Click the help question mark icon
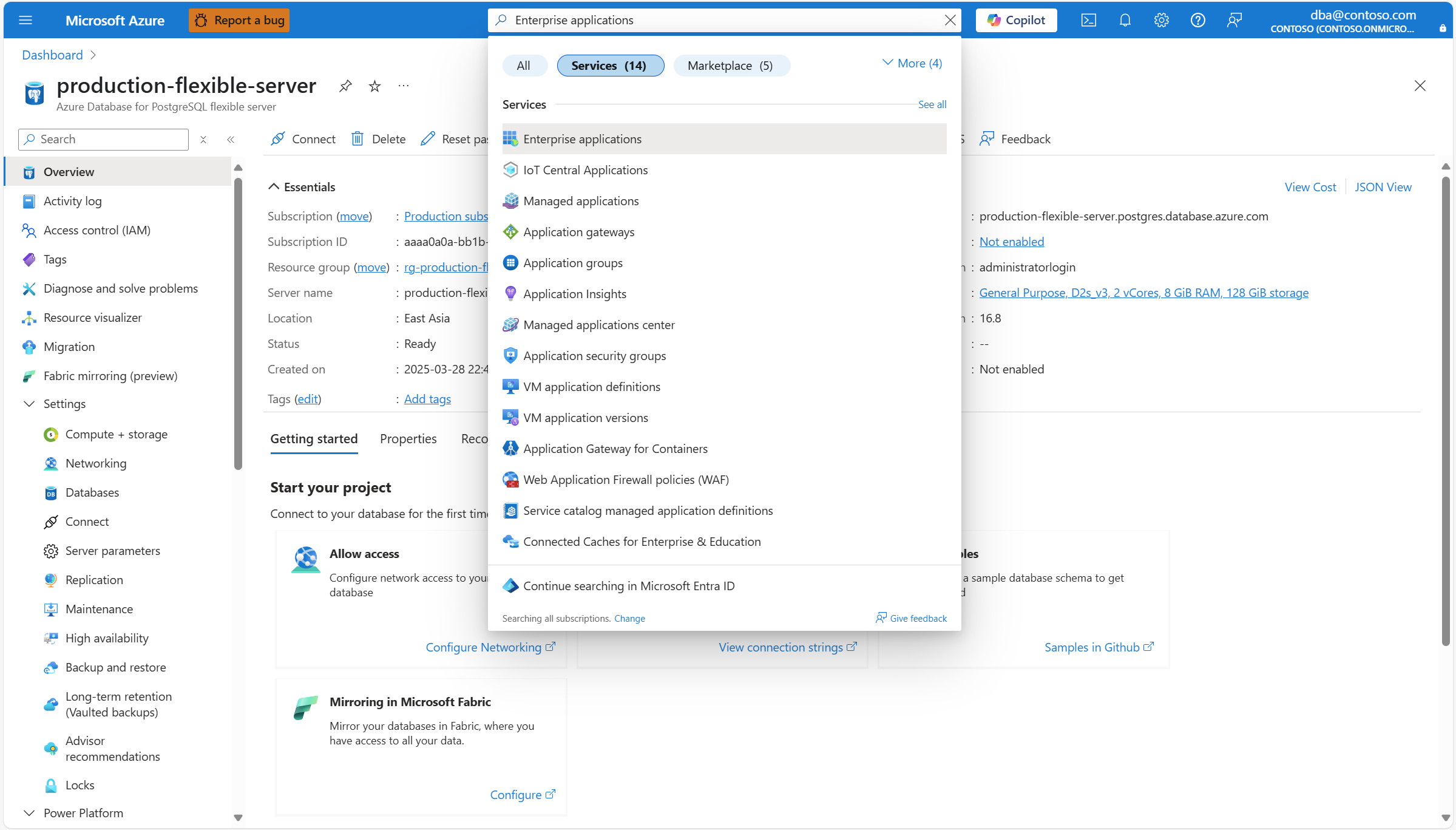The height and width of the screenshot is (830, 1456). pos(1197,20)
